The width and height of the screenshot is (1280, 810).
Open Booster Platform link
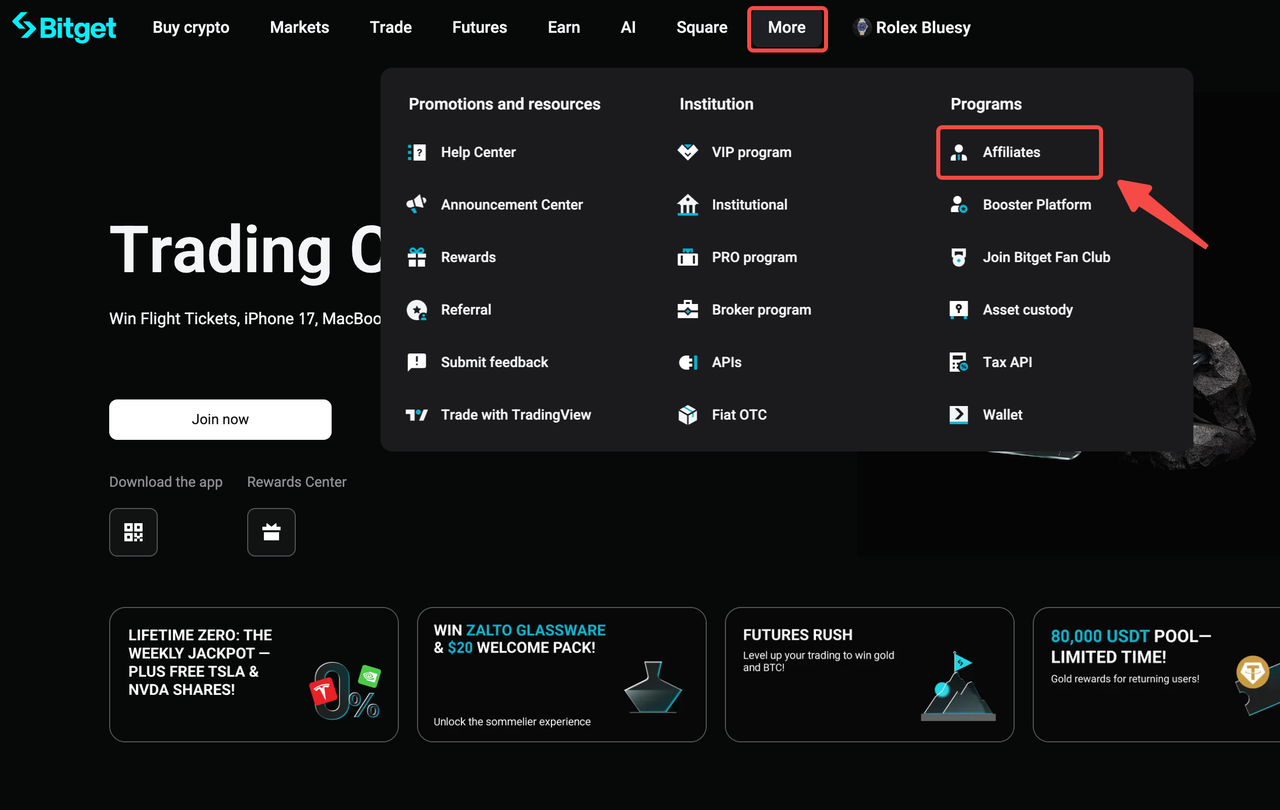pyautogui.click(x=1037, y=204)
